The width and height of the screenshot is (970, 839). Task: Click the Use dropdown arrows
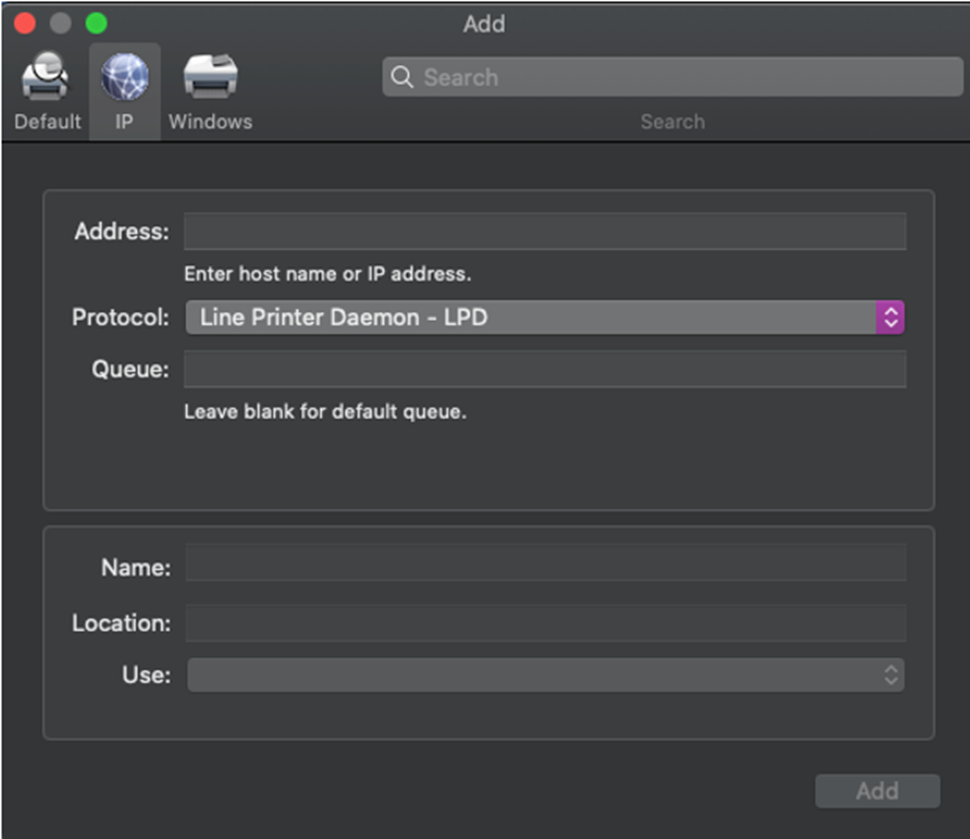[891, 675]
